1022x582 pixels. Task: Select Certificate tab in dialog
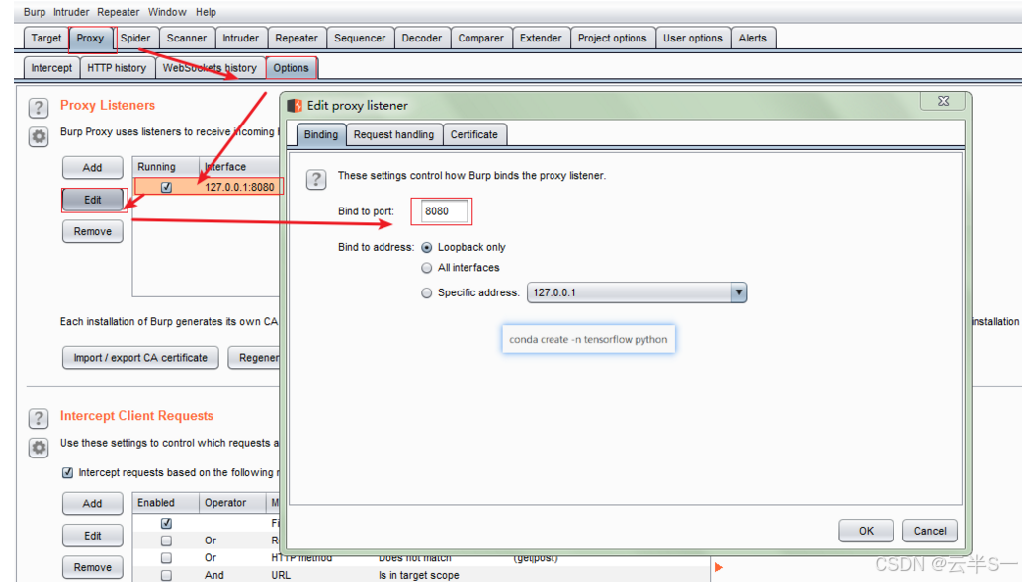point(474,134)
